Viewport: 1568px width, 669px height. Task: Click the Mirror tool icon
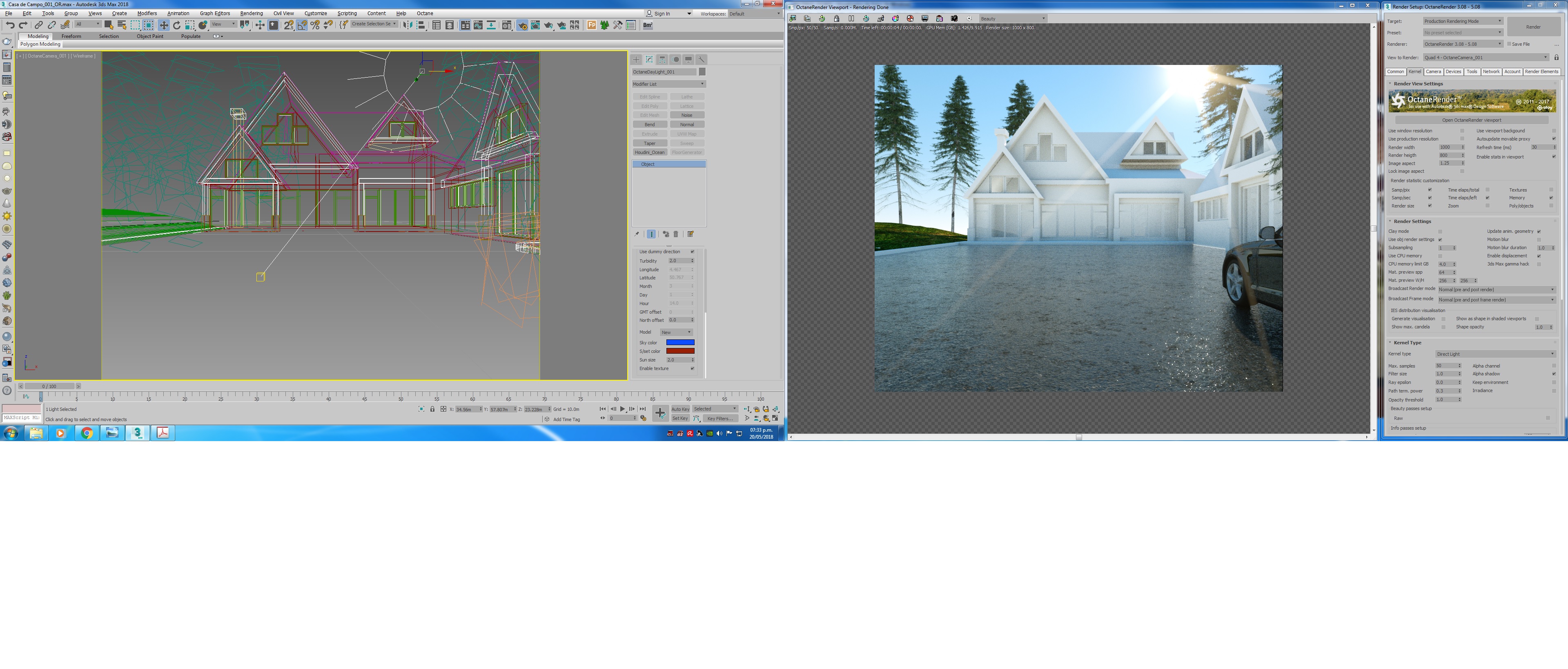click(x=408, y=25)
